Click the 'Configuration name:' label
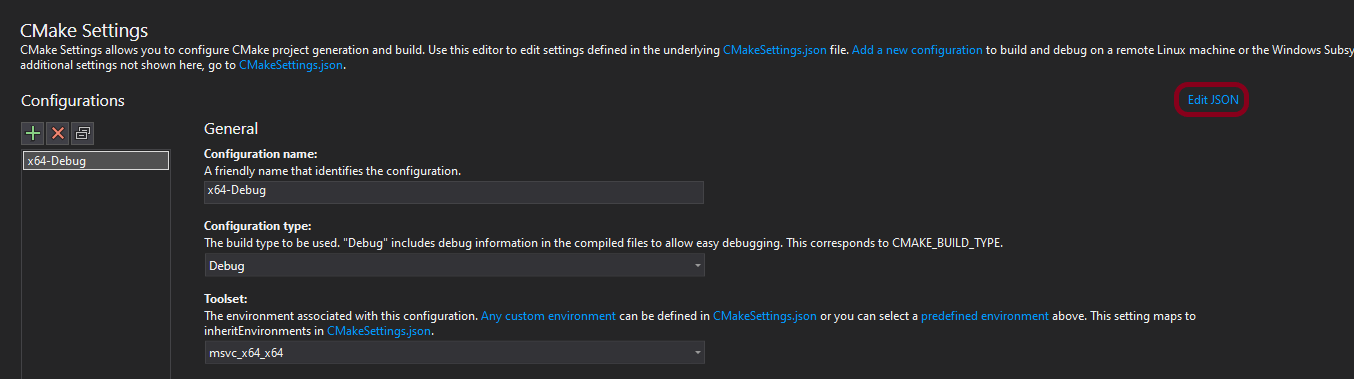The image size is (1354, 379). (x=261, y=154)
